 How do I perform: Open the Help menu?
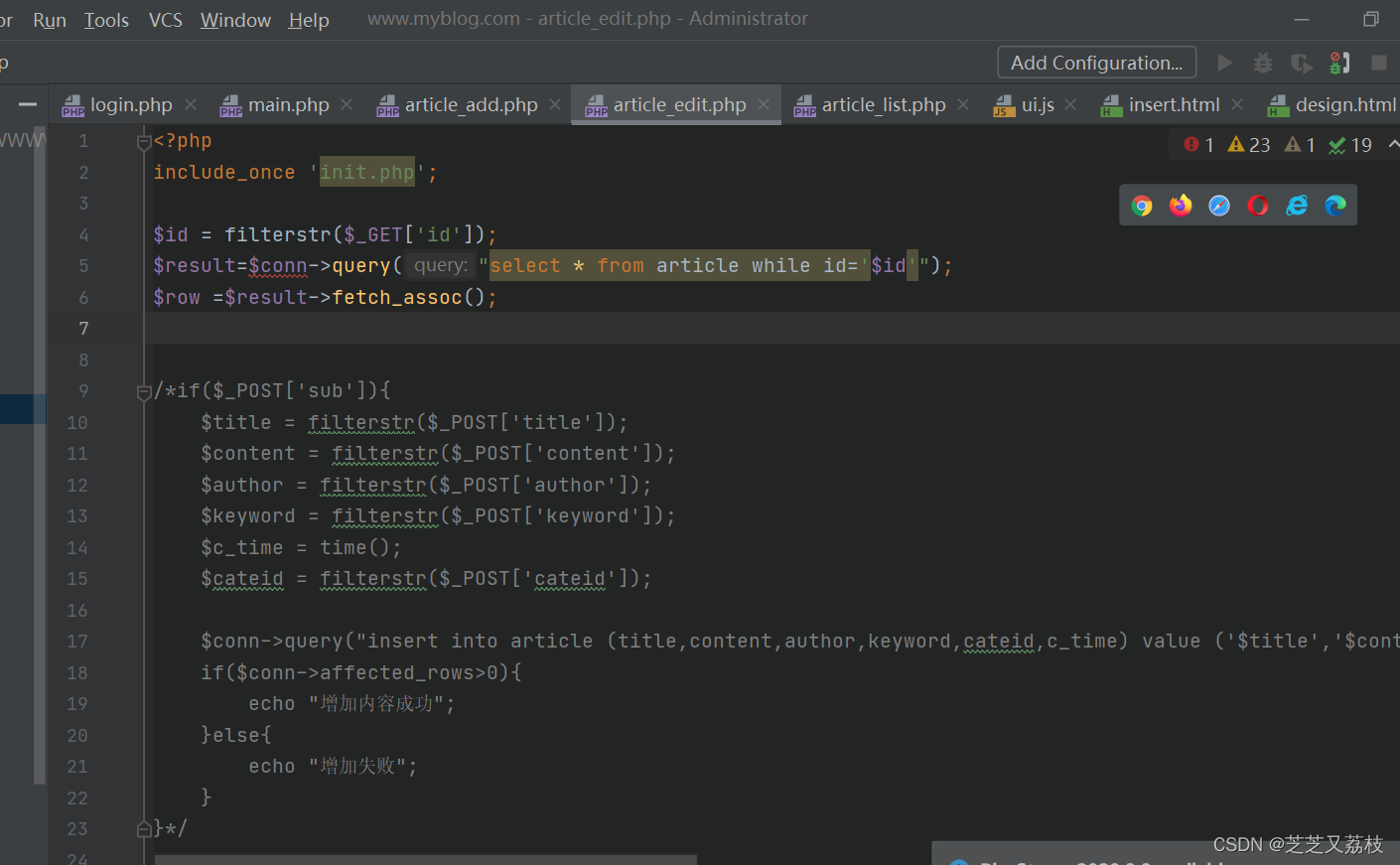pos(309,20)
